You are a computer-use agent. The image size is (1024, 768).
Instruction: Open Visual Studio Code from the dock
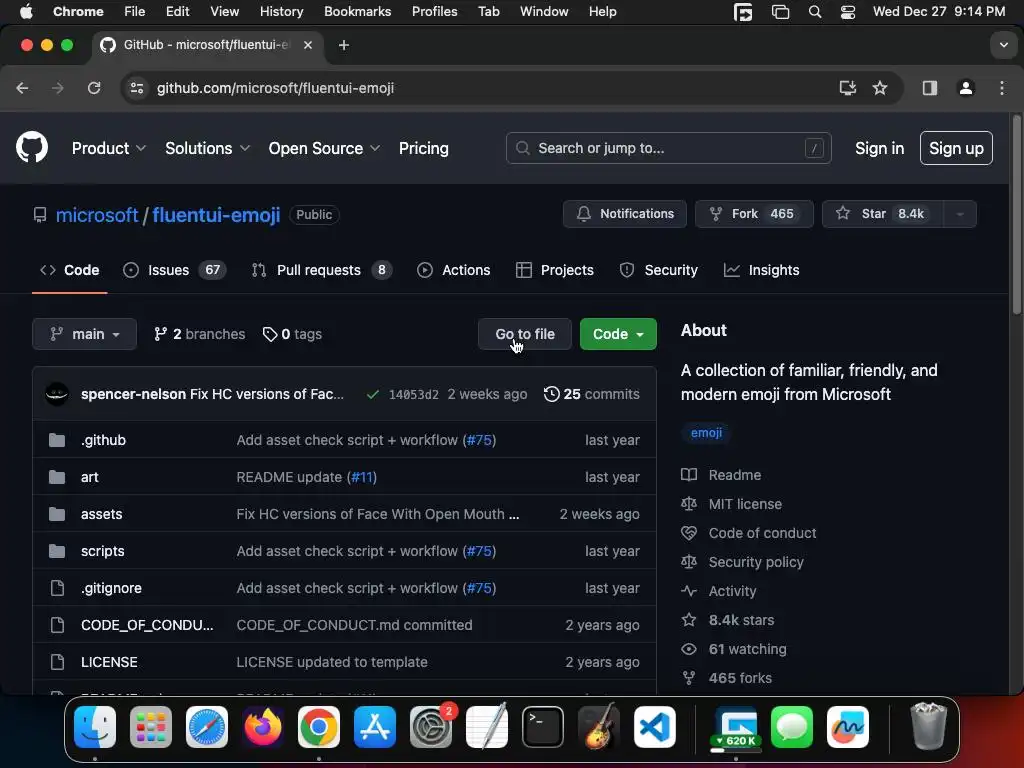coord(655,726)
